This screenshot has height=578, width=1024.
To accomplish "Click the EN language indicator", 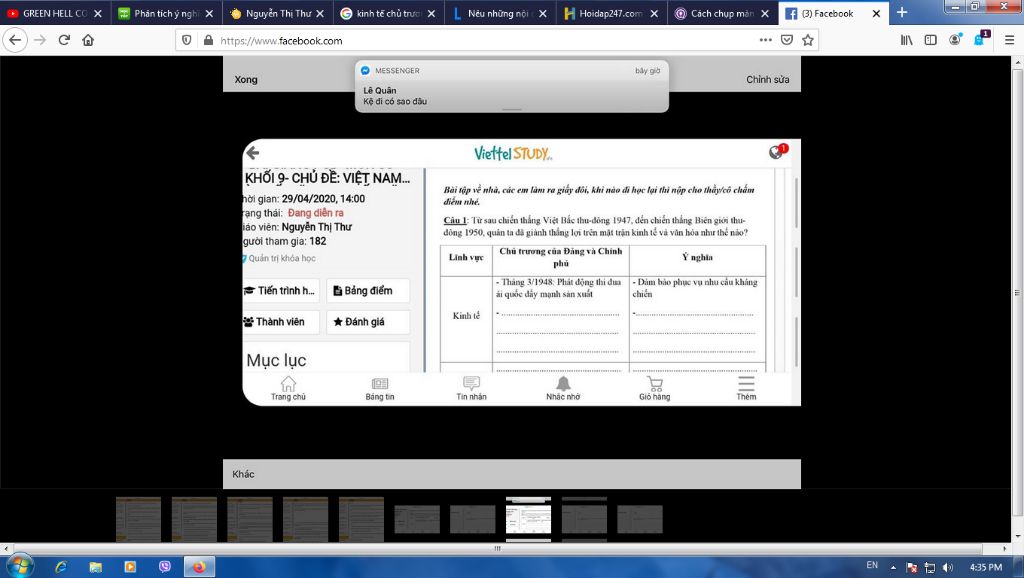I will coord(872,565).
